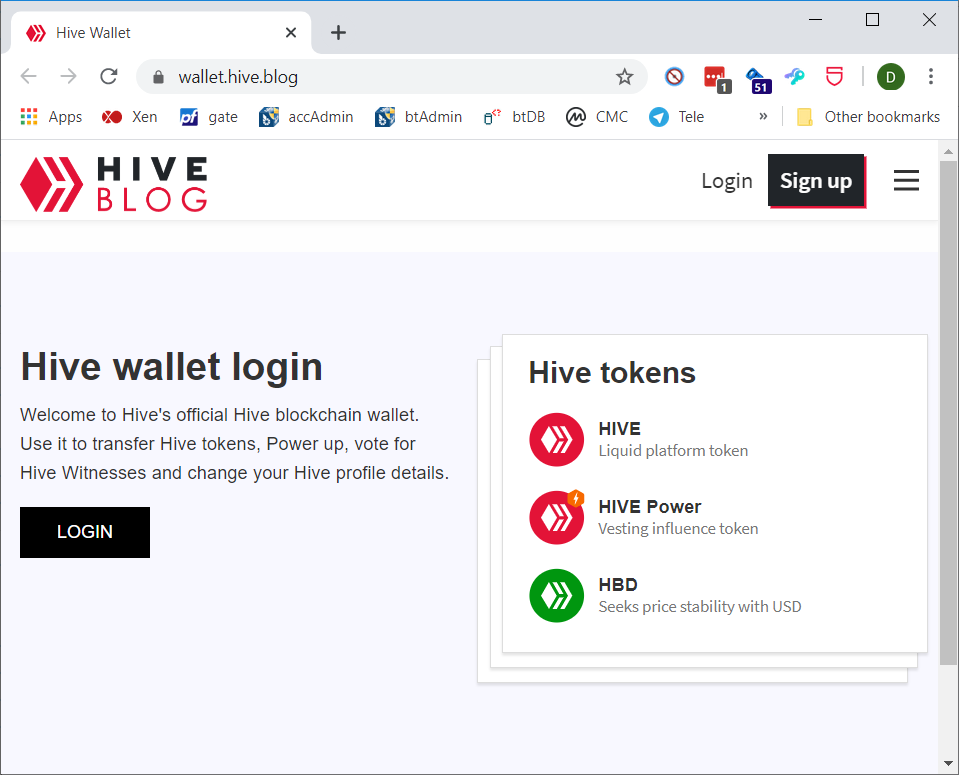This screenshot has width=959, height=775.
Task: Click the "Hive tokens" heading
Action: 612,373
